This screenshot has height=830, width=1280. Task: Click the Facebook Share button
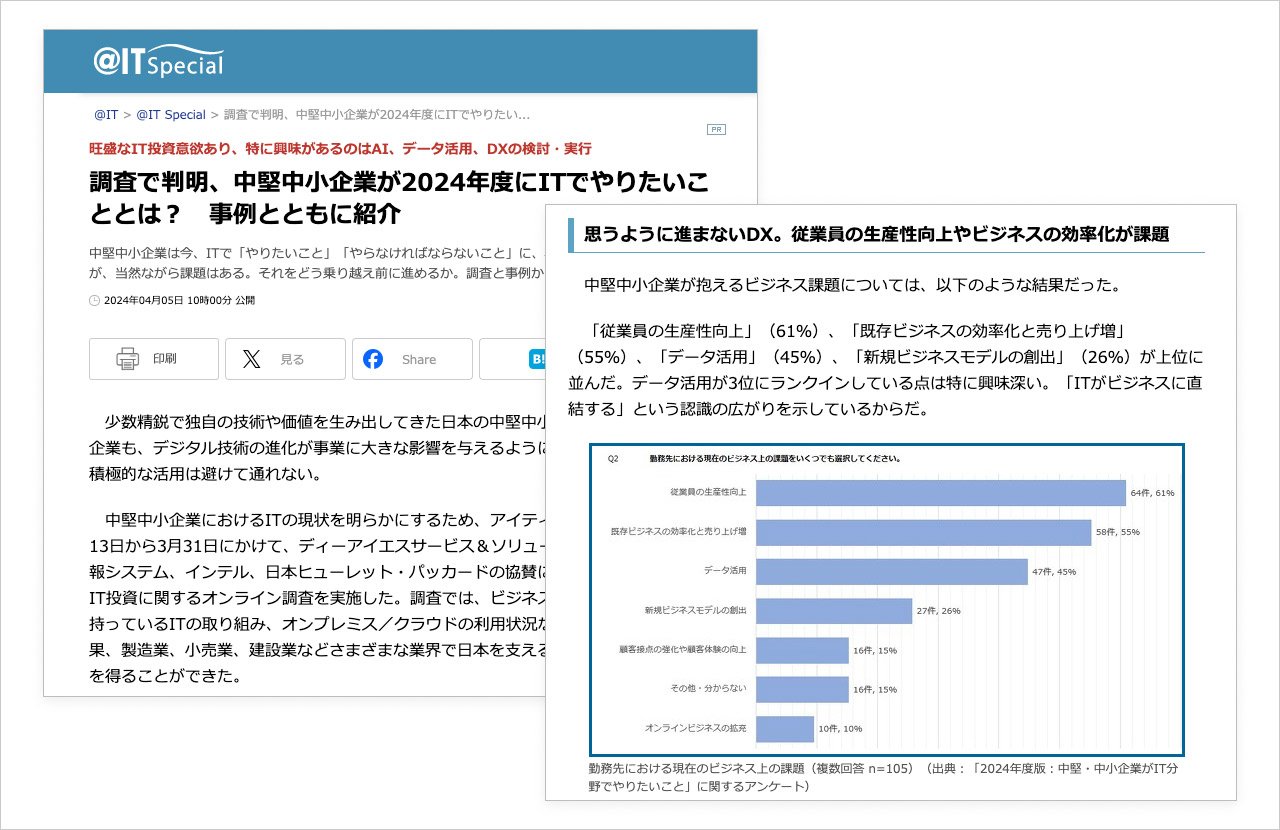click(x=412, y=359)
